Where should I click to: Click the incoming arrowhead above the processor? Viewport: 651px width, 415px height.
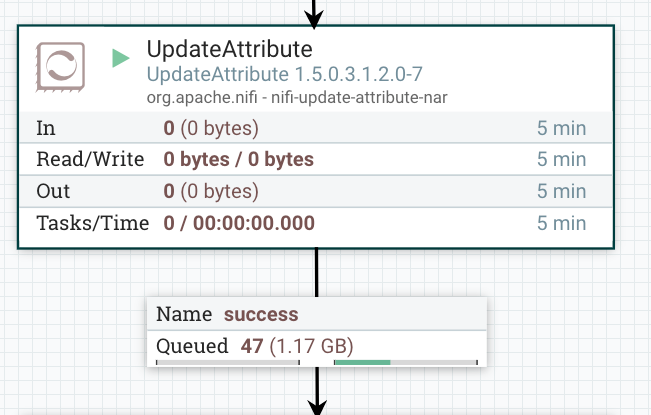[314, 17]
